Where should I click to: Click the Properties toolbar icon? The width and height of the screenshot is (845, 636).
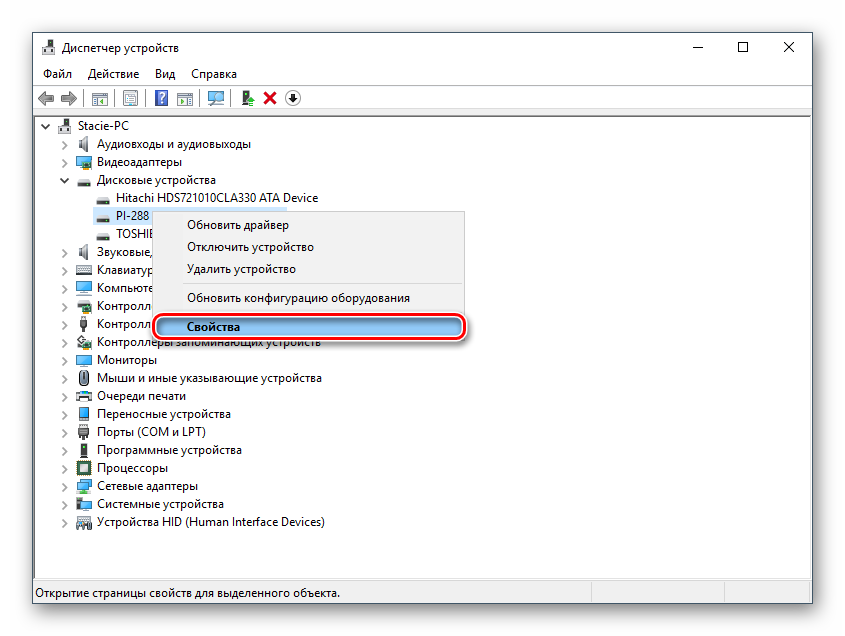(x=130, y=98)
